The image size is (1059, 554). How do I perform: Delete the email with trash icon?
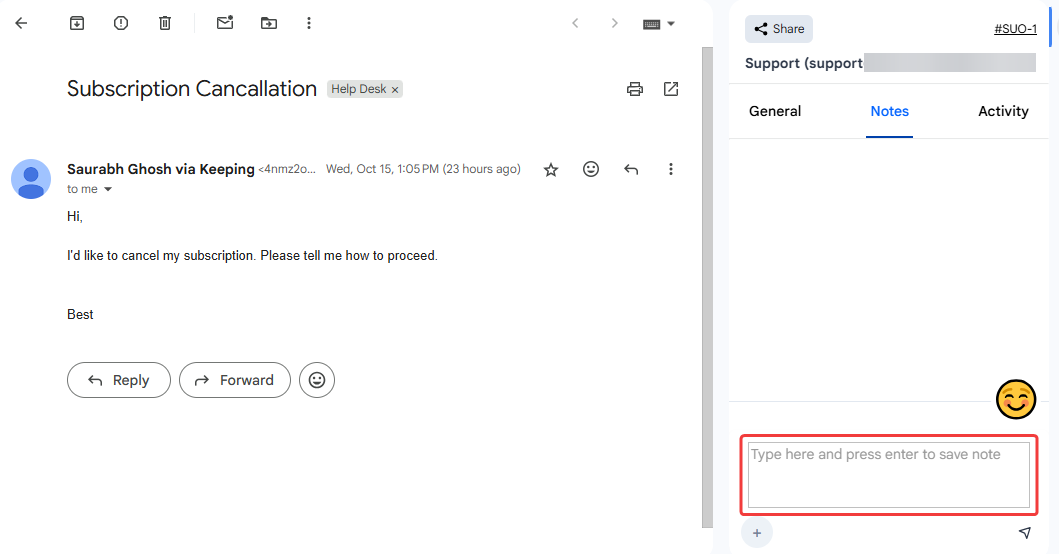165,23
